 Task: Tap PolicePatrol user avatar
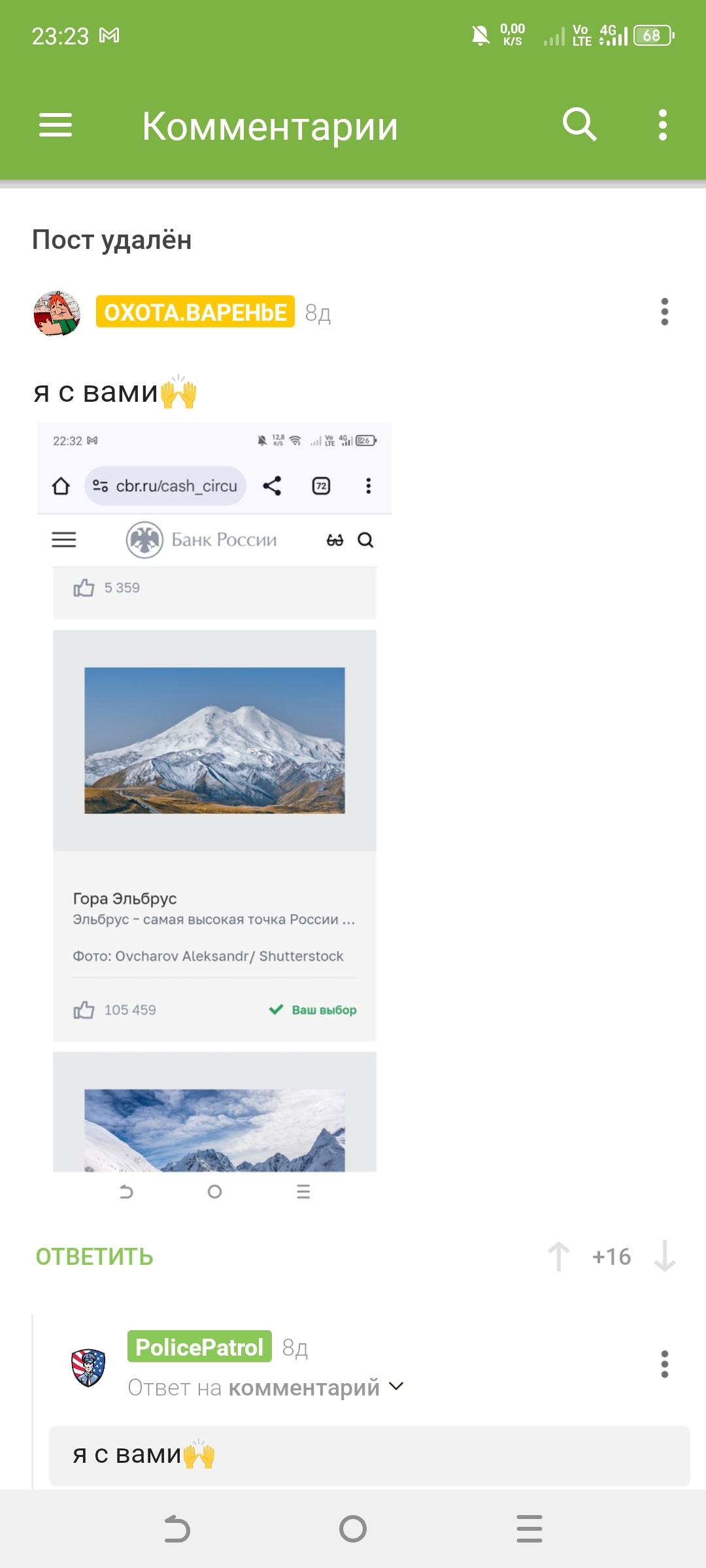click(88, 1367)
